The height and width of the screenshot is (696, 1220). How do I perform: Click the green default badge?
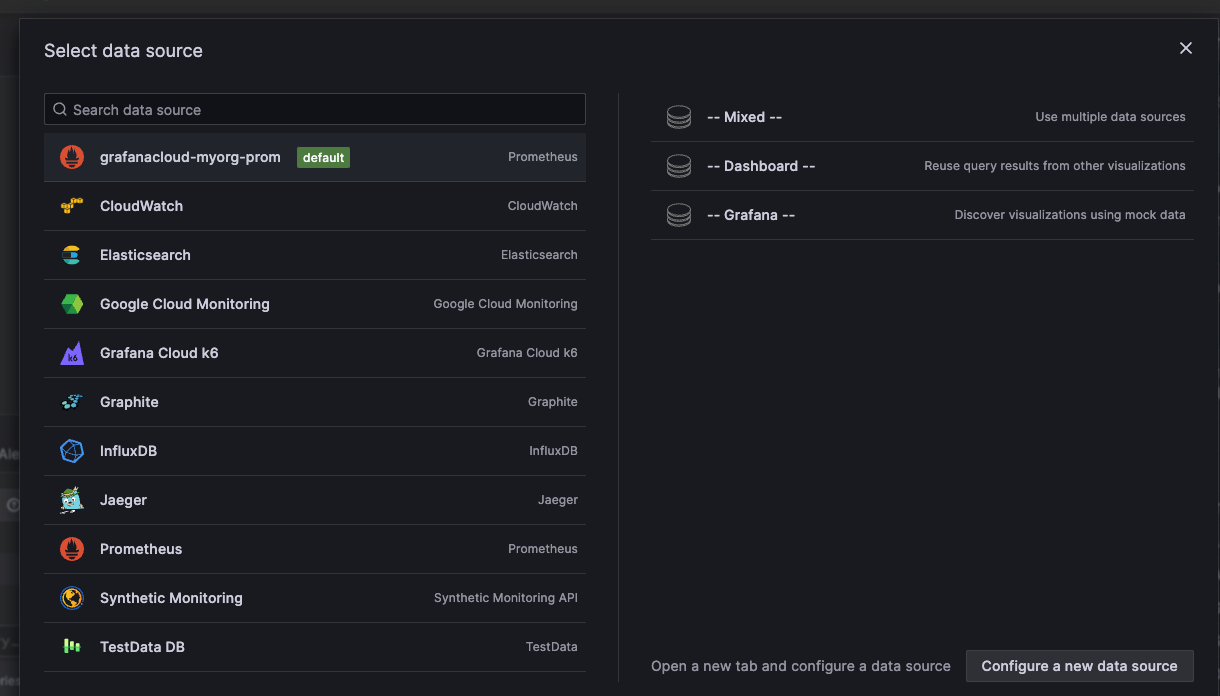323,157
